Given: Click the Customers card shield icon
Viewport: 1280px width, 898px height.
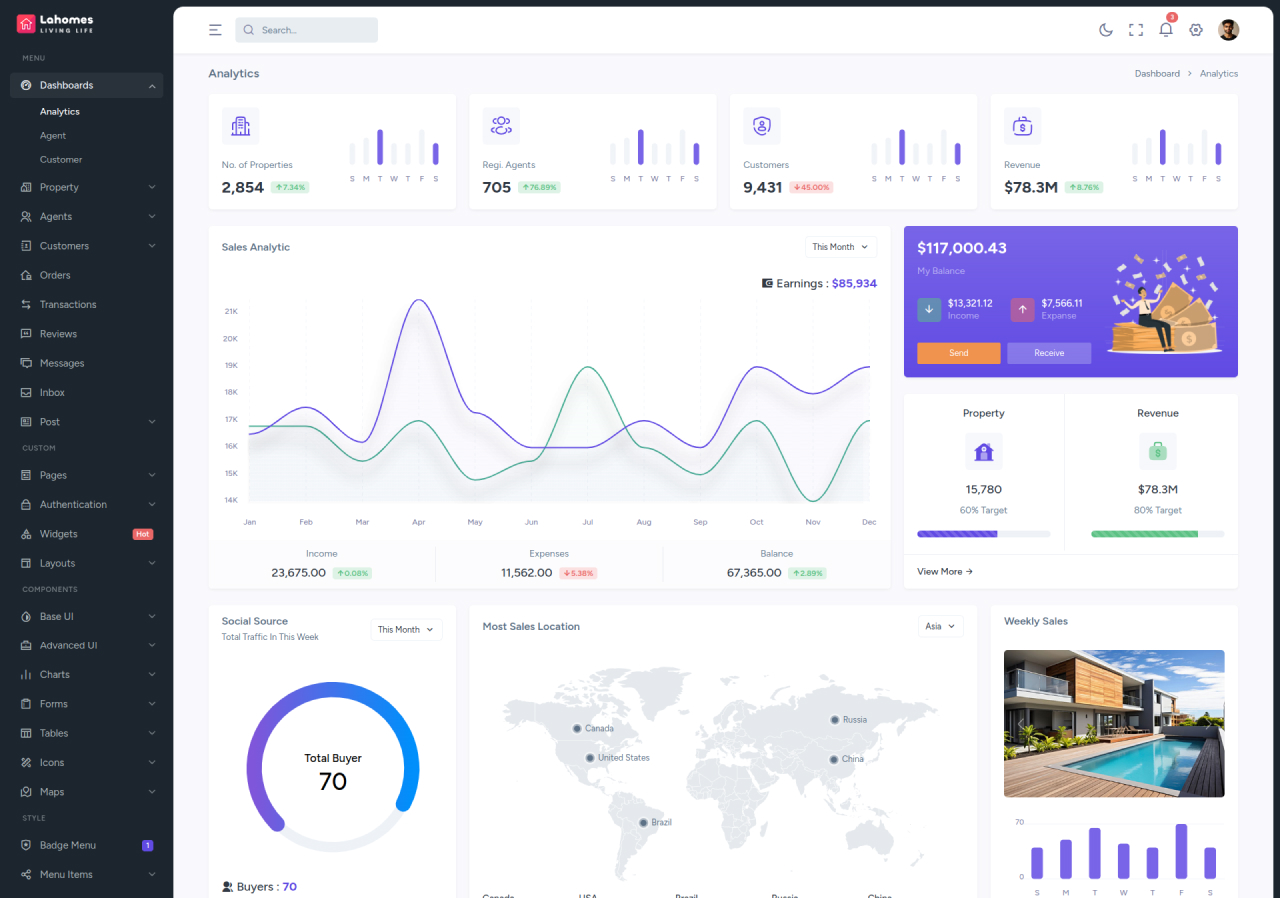Looking at the screenshot, I should pyautogui.click(x=762, y=126).
